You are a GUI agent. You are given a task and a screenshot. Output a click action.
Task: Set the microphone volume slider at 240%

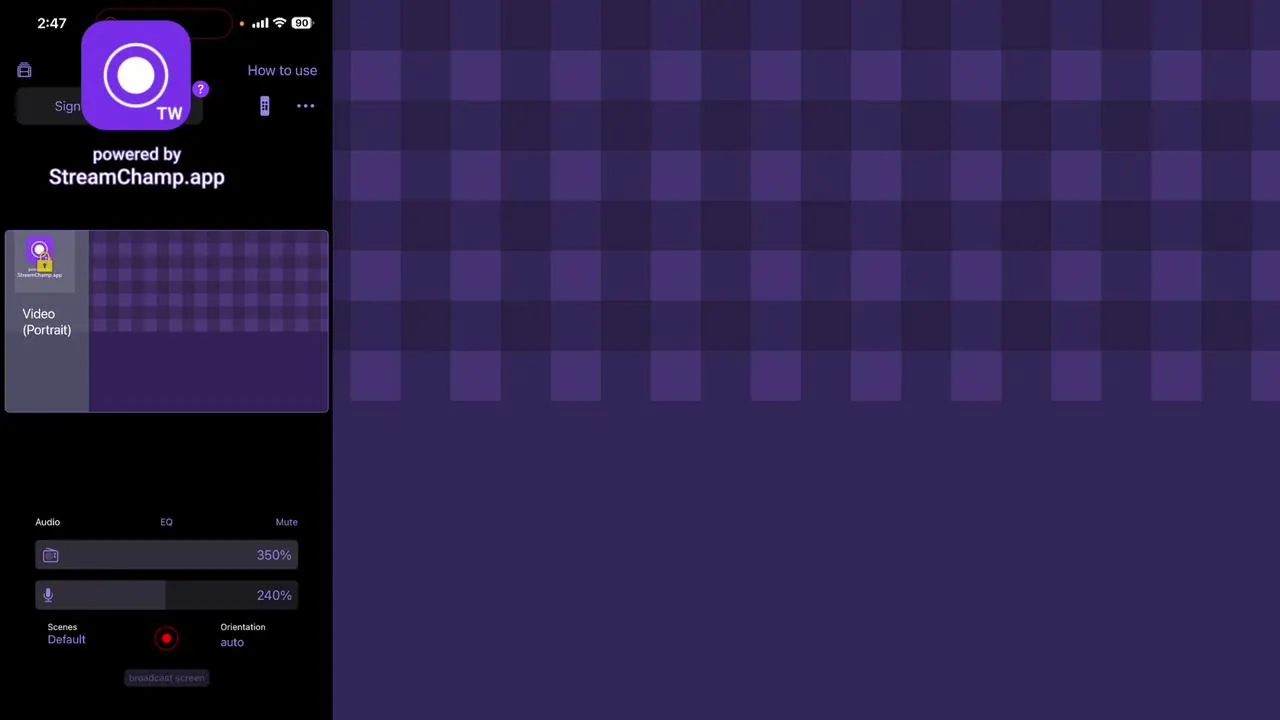(x=167, y=595)
